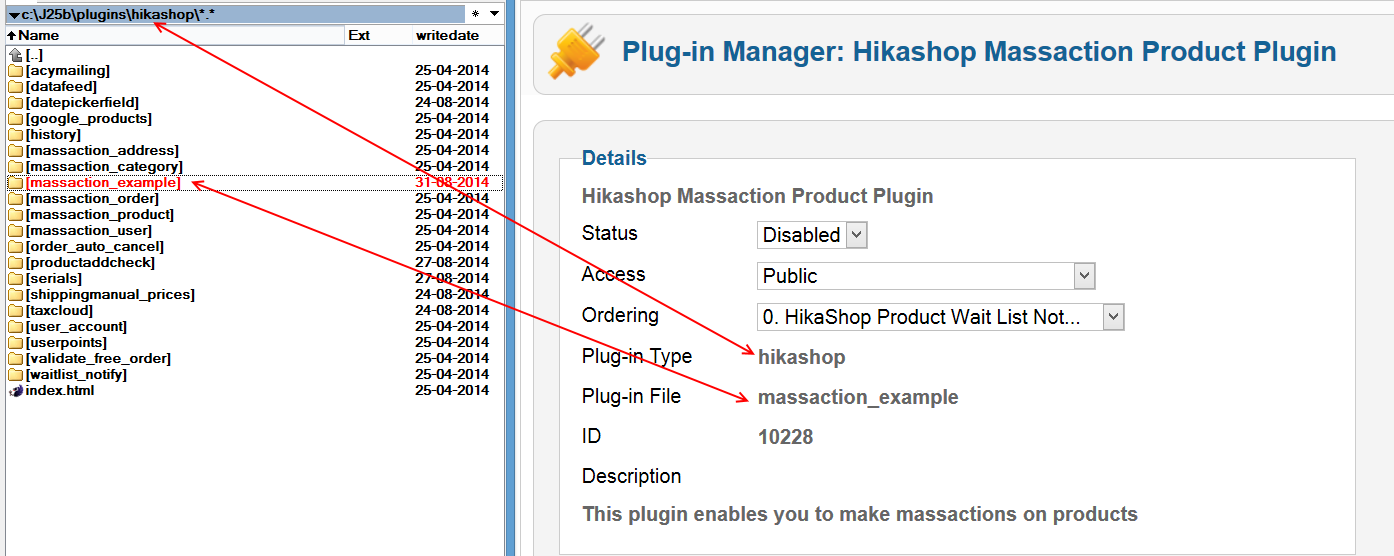This screenshot has height=556, width=1394.
Task: Click the index.html file icon
Action: [15, 391]
